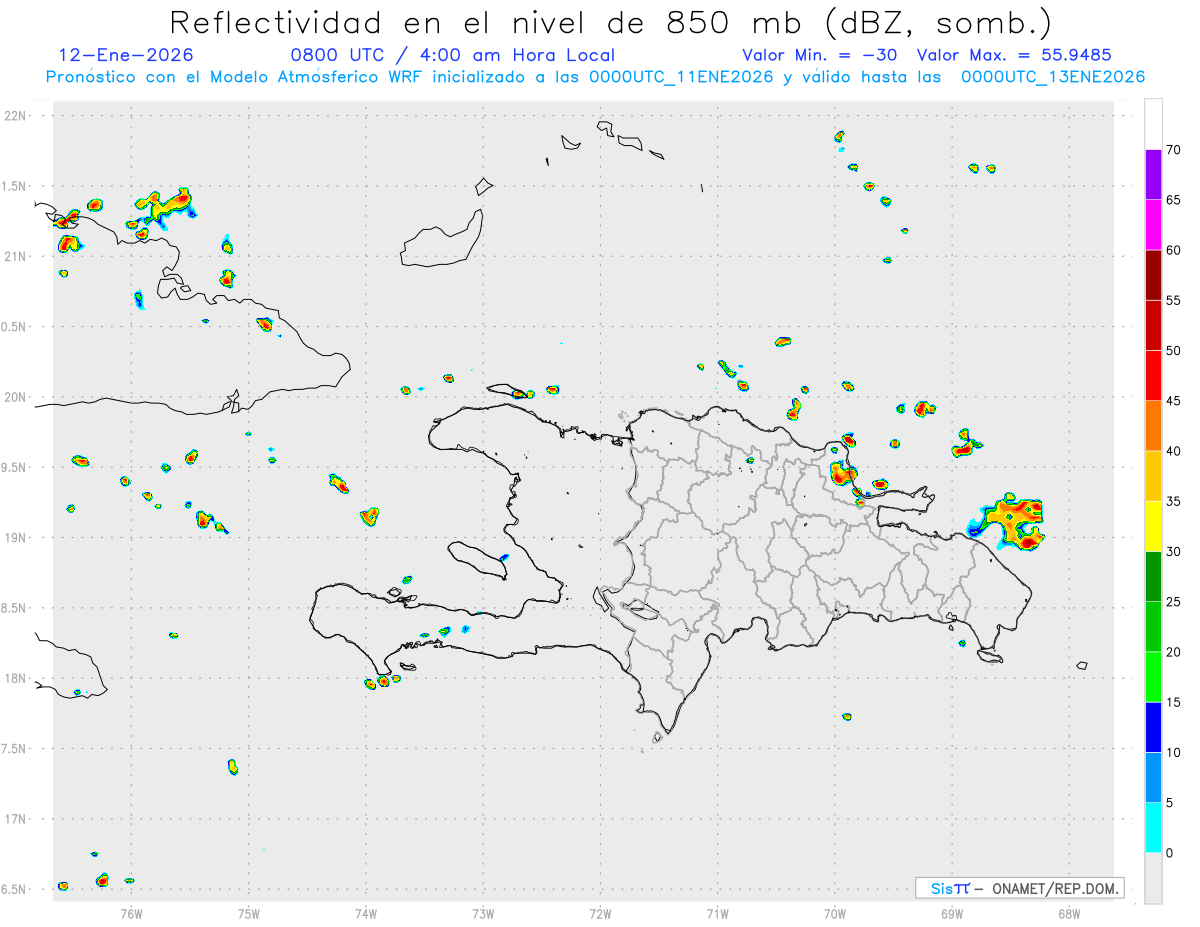Image resolution: width=1200 pixels, height=927 pixels.
Task: Click the 20N latitude label
Action: [x=15, y=397]
